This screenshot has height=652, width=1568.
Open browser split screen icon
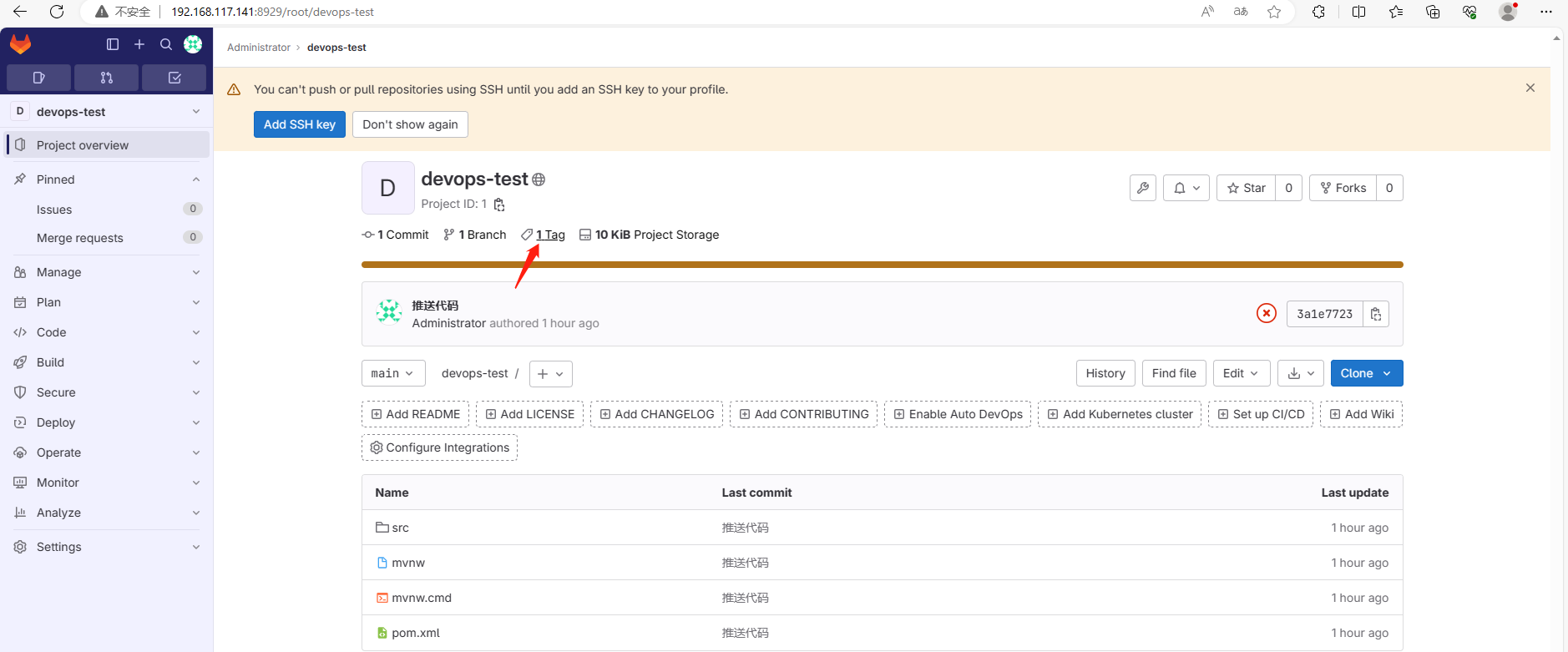(1359, 12)
